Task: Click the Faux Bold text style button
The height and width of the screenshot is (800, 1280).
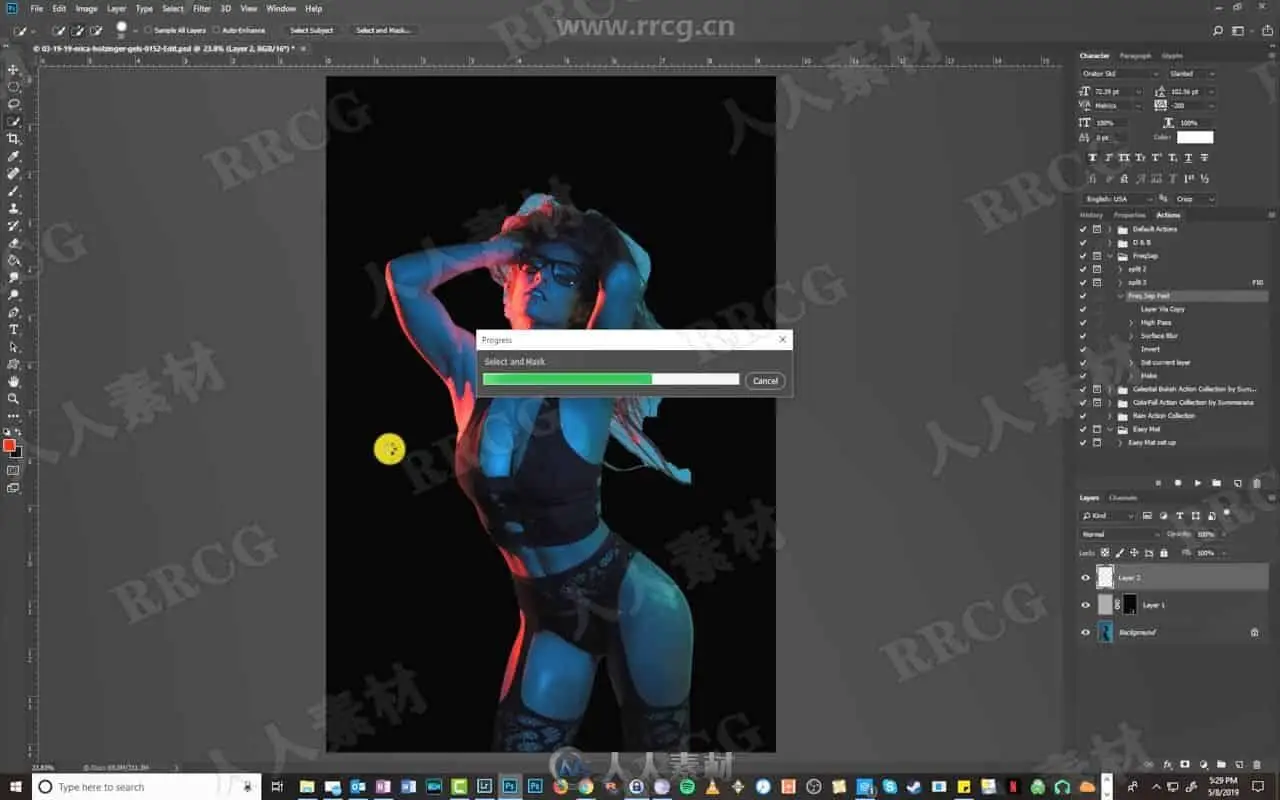Action: [x=1092, y=158]
